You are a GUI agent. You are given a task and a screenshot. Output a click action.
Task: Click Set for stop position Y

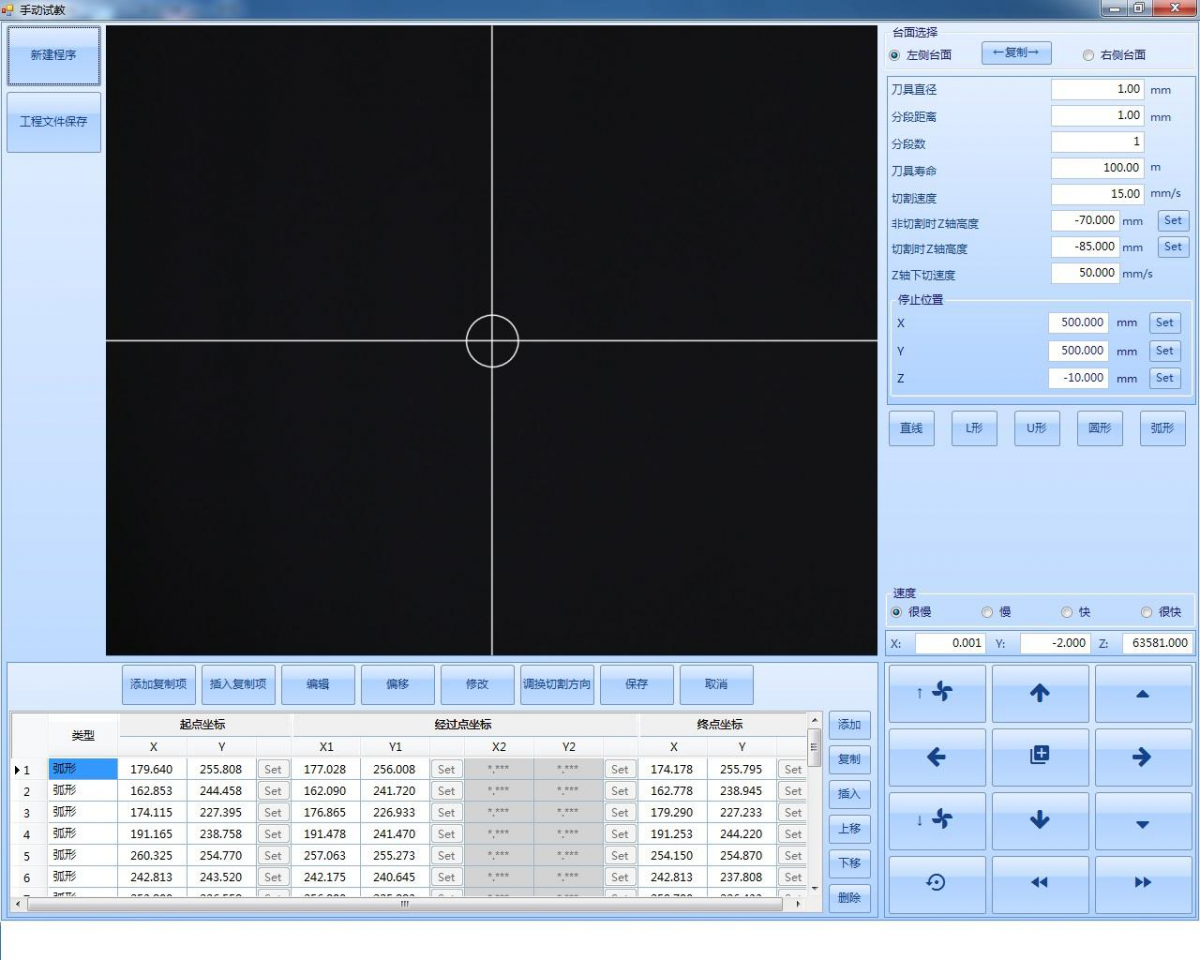(x=1165, y=351)
